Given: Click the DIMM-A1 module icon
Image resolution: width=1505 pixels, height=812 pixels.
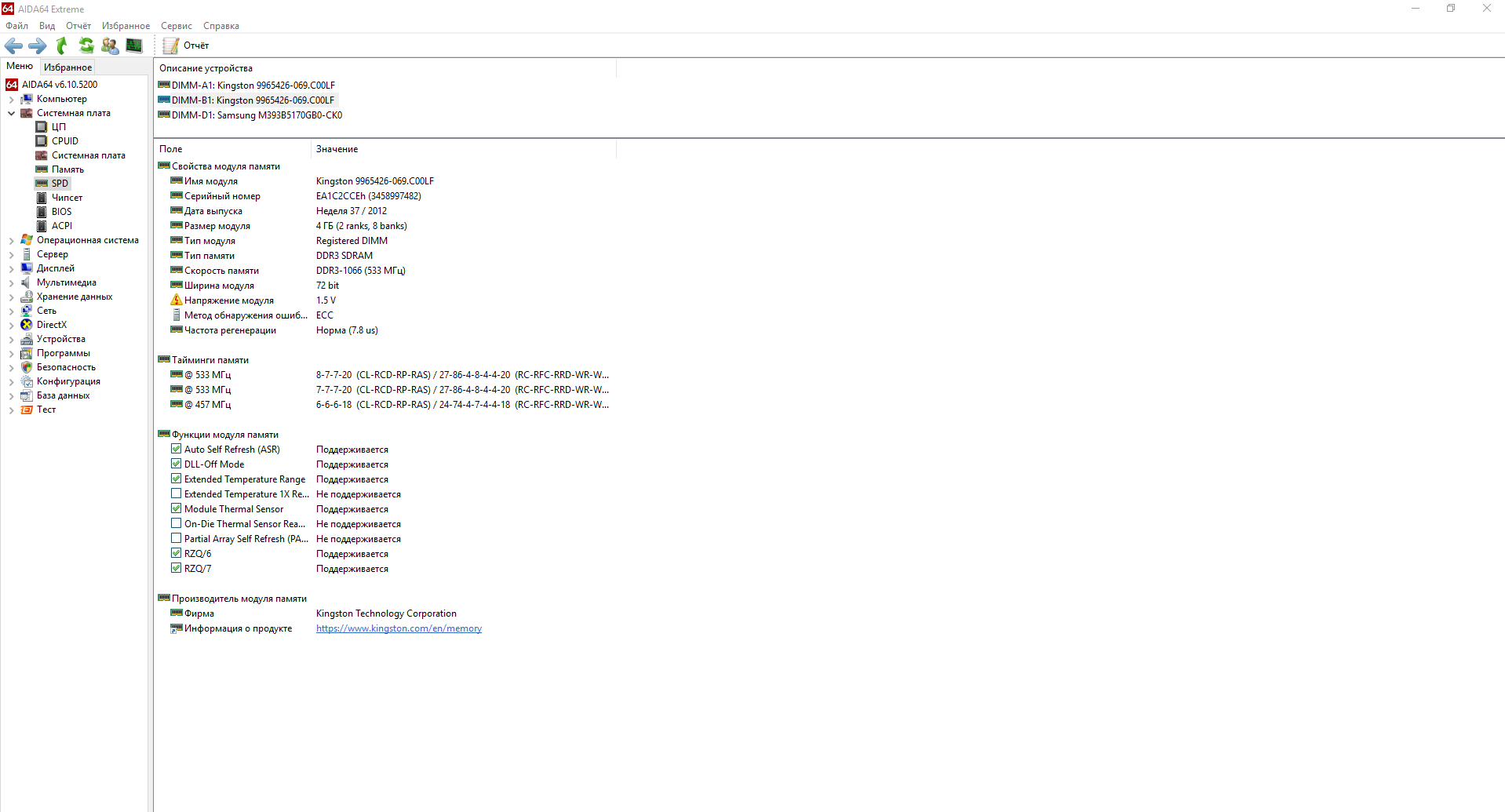Looking at the screenshot, I should 164,85.
